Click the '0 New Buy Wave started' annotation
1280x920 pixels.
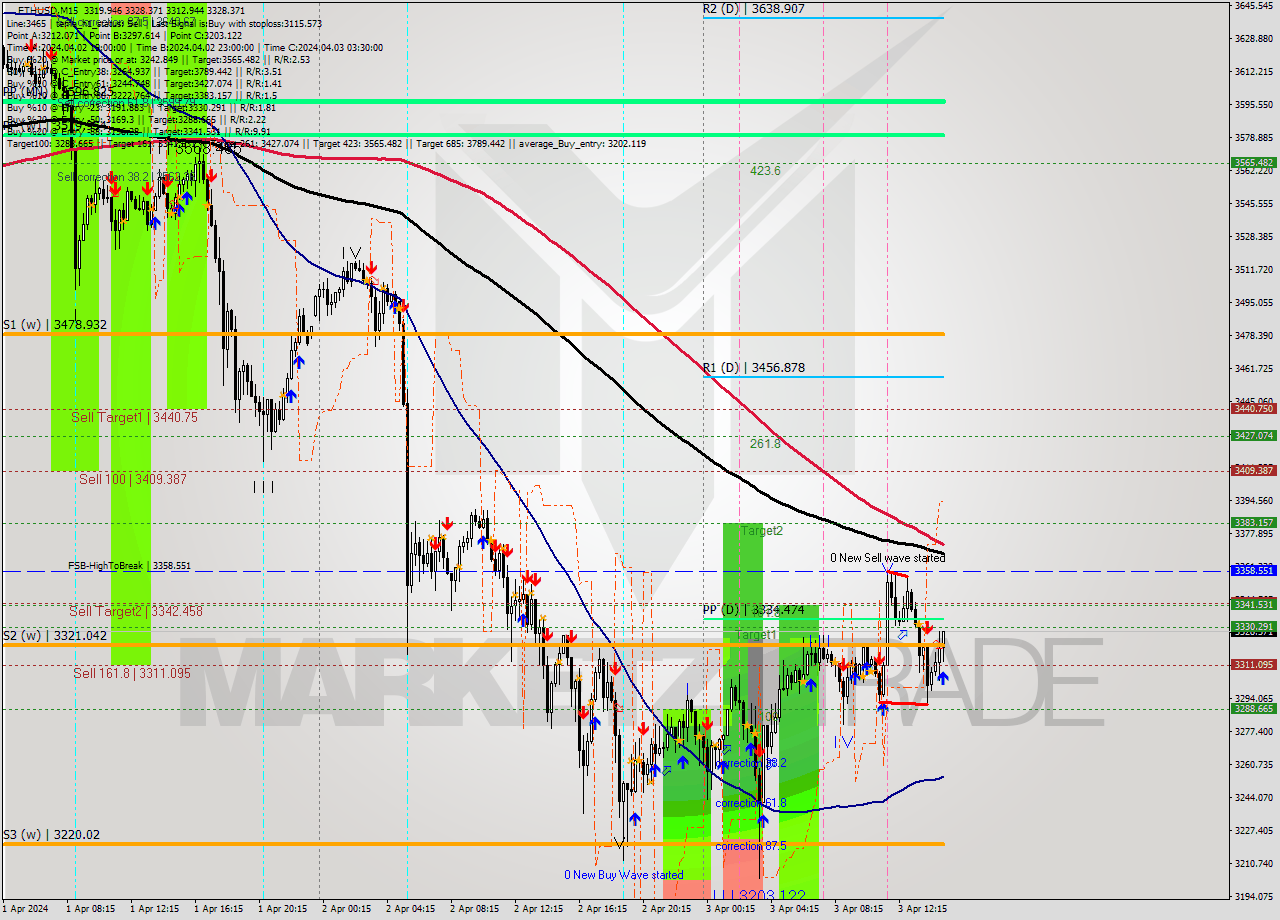[624, 875]
